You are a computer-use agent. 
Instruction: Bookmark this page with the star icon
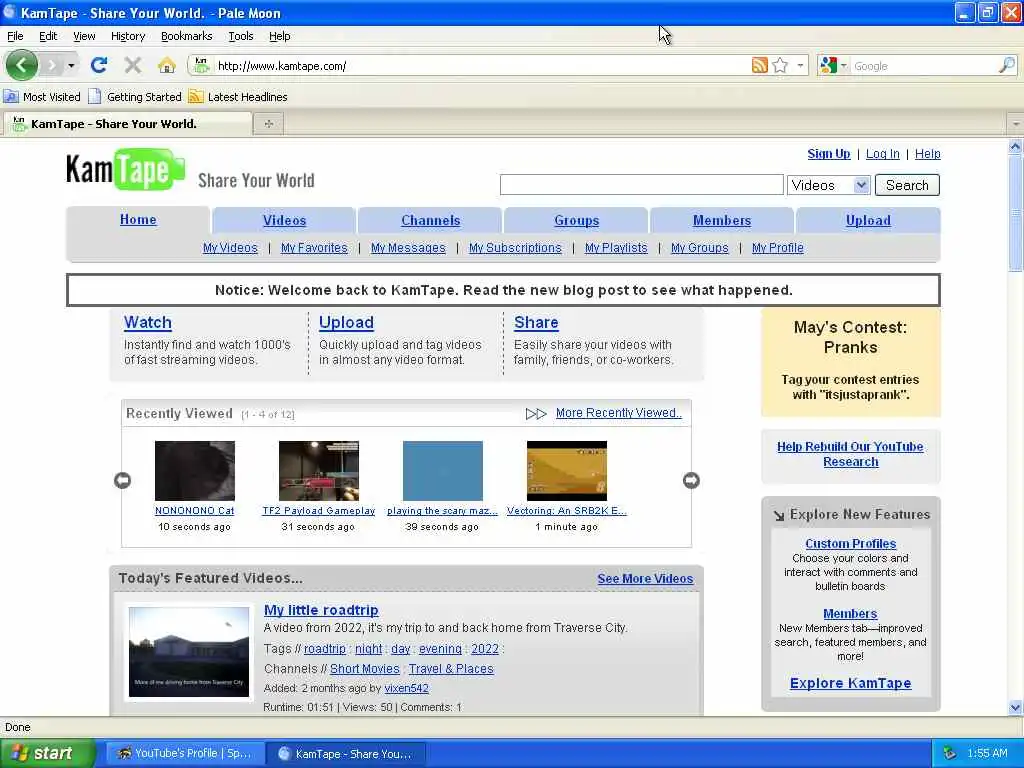(780, 65)
